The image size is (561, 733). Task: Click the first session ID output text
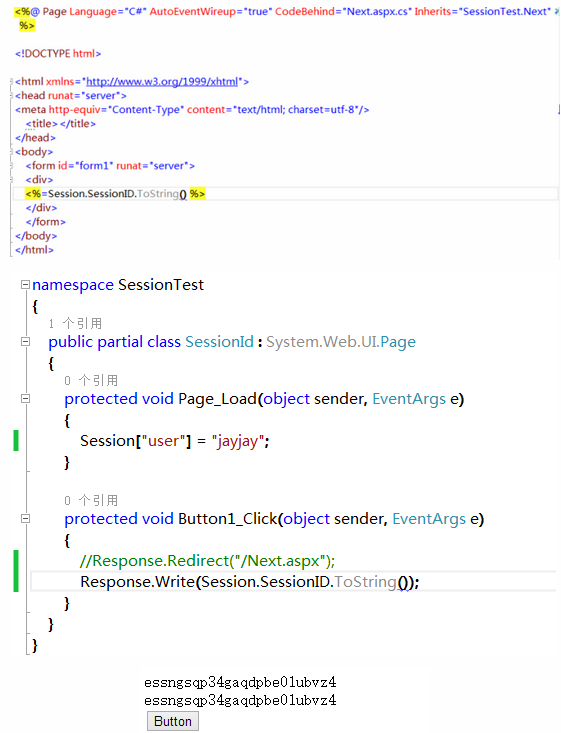pos(240,683)
